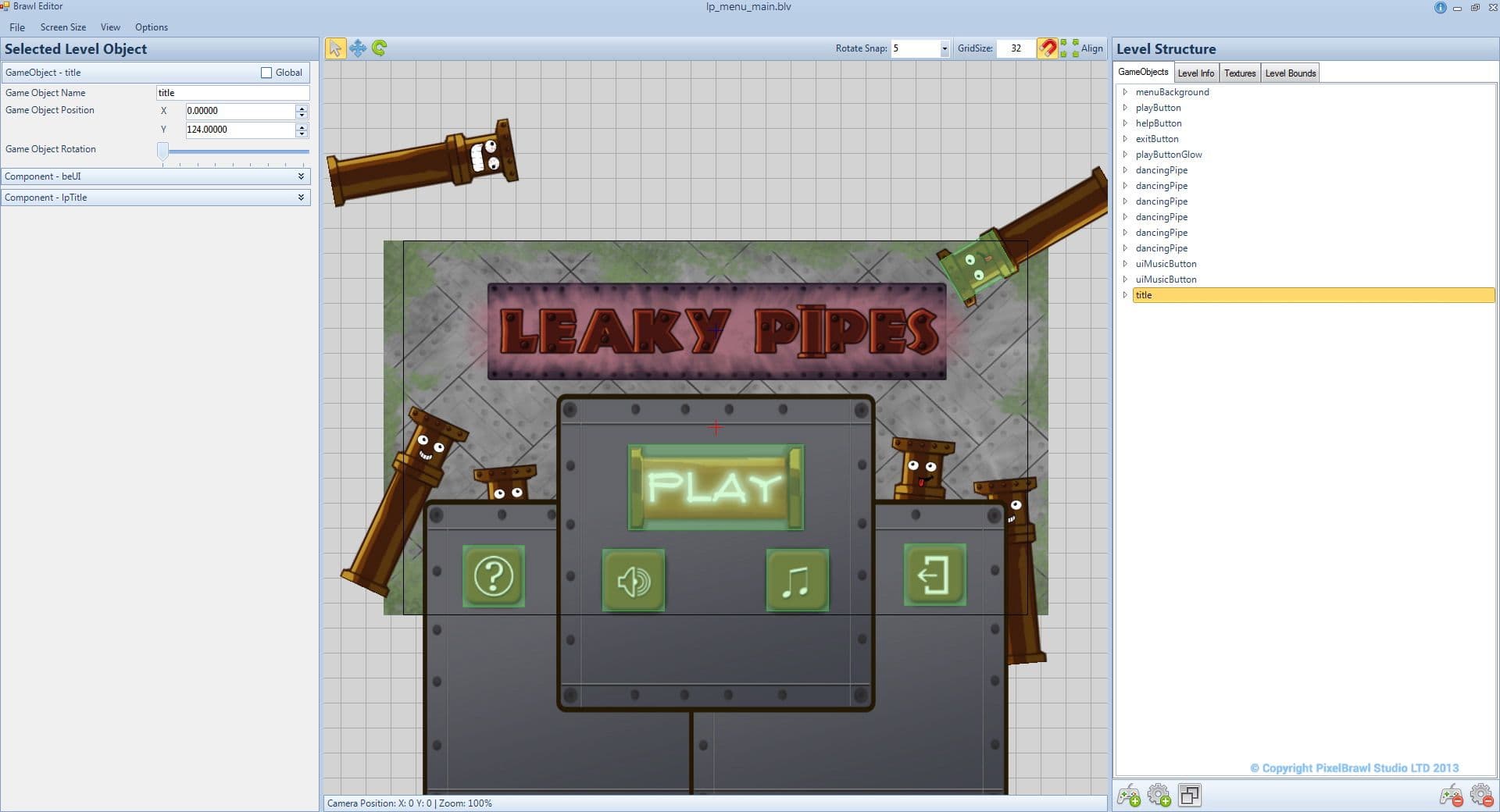
Task: Remove component with the gear-minus icon
Action: tap(1482, 796)
